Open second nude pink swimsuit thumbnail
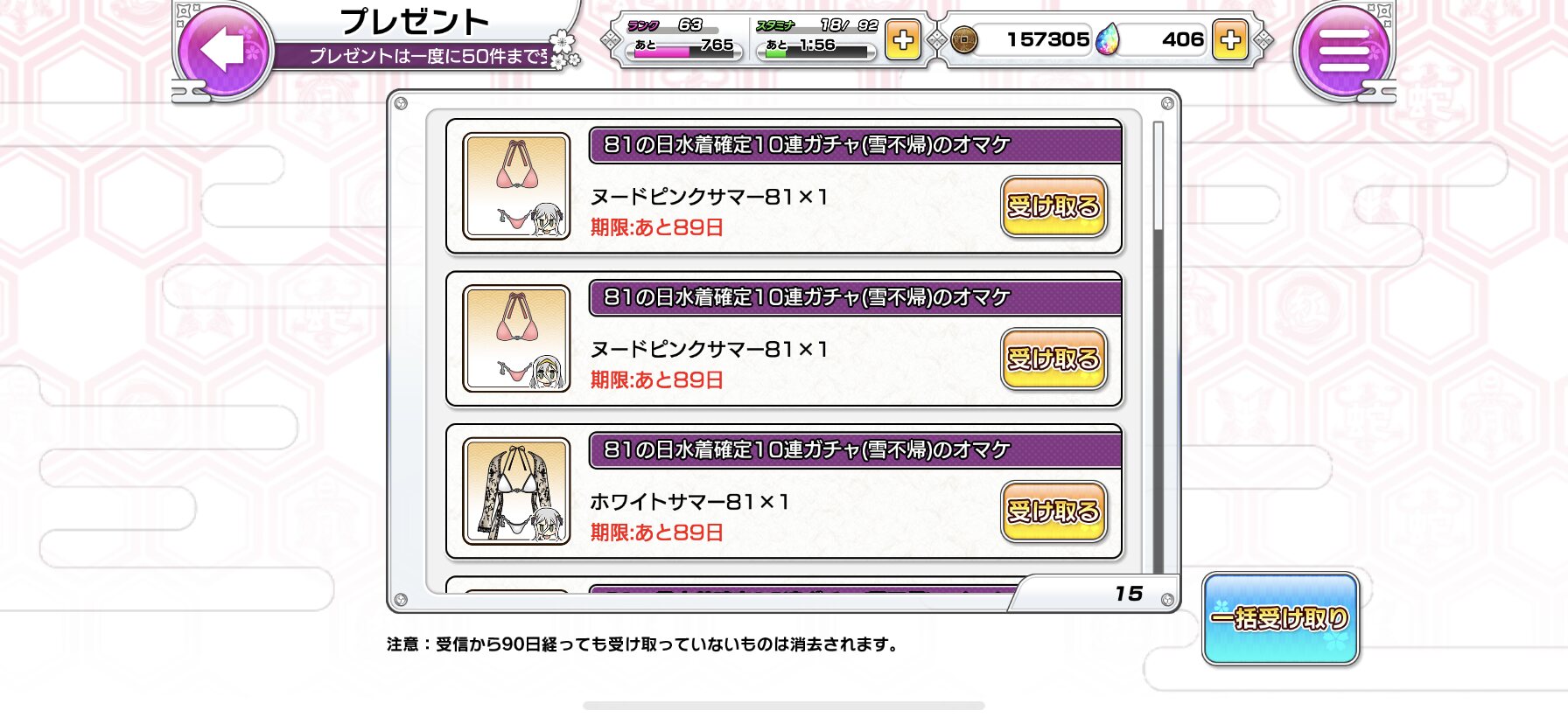Viewport: 1568px width, 724px height. click(x=516, y=338)
